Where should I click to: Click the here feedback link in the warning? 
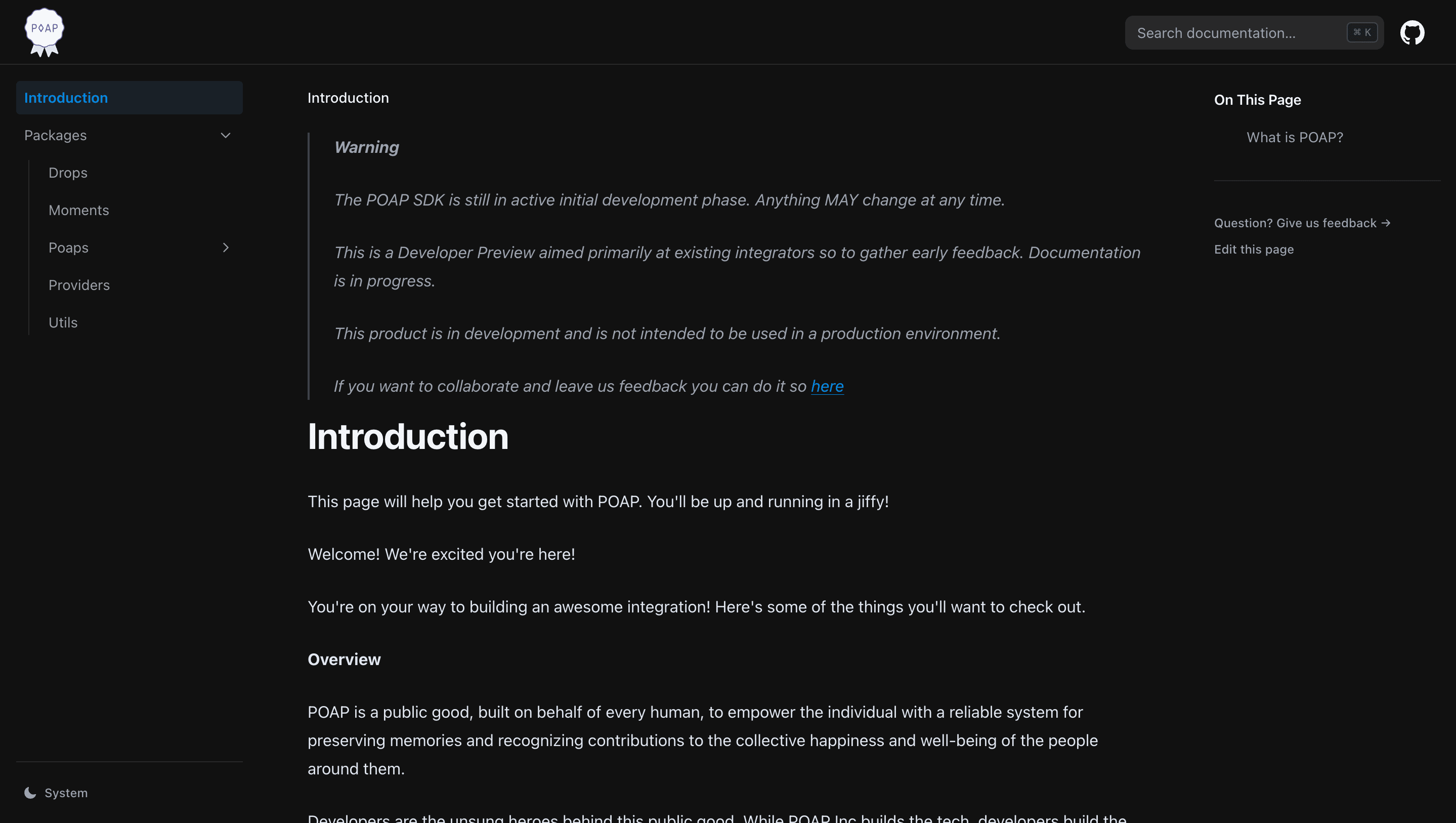point(827,386)
